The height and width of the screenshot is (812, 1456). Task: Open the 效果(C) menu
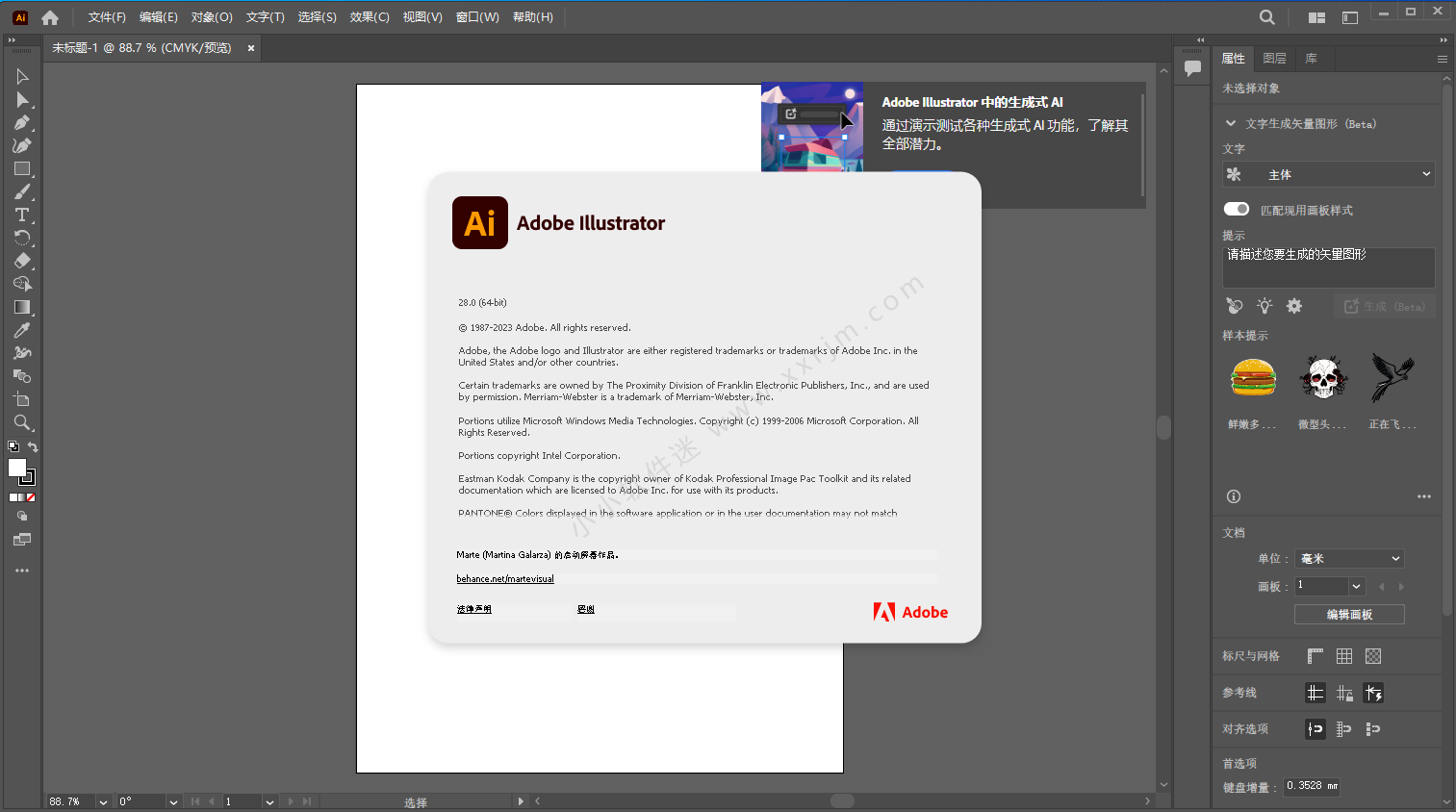pyautogui.click(x=370, y=17)
